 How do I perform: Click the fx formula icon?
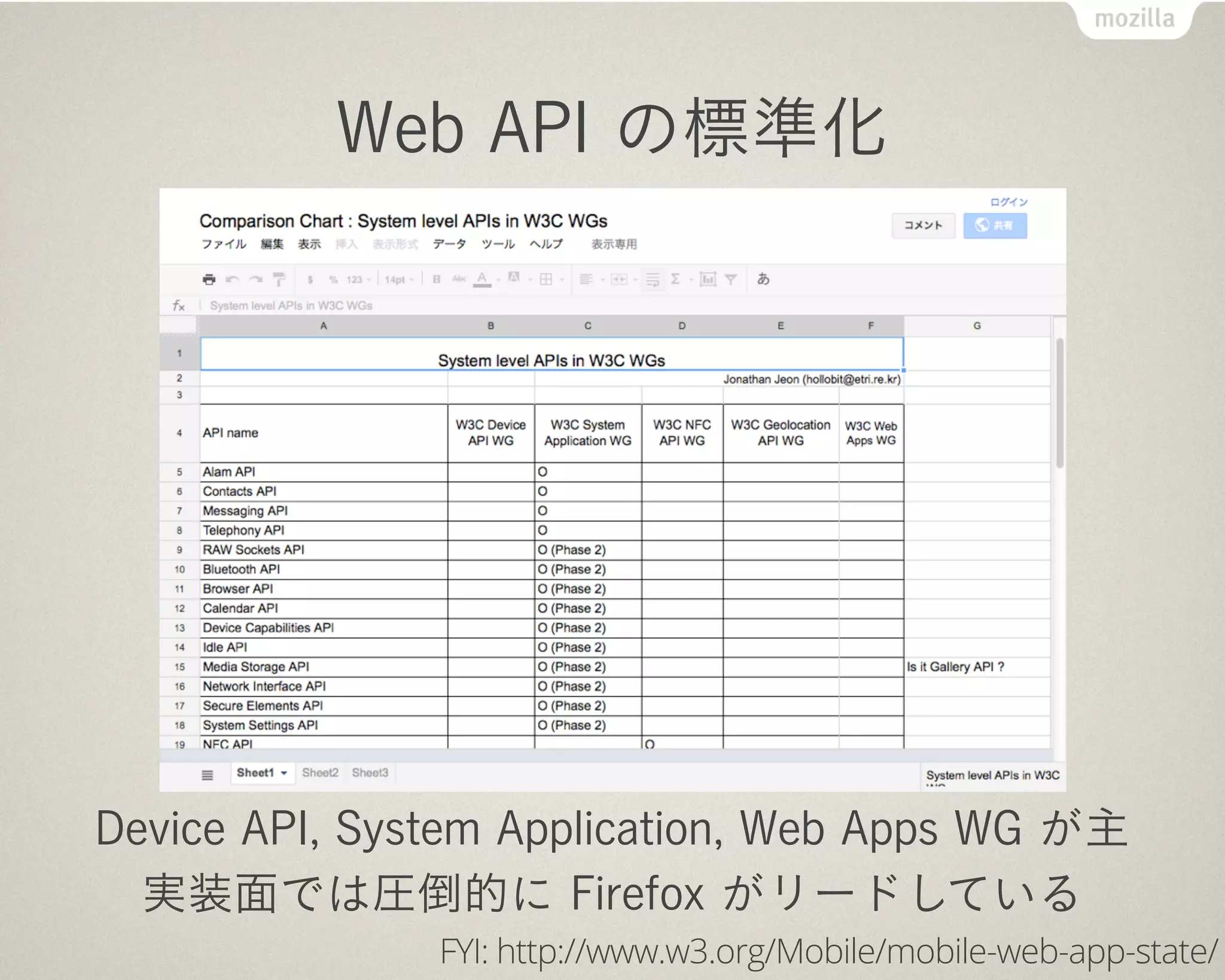178,306
